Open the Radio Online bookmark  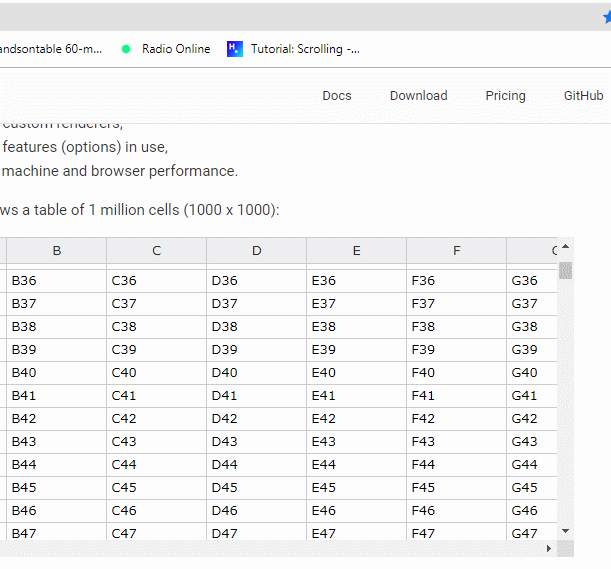[x=166, y=49]
